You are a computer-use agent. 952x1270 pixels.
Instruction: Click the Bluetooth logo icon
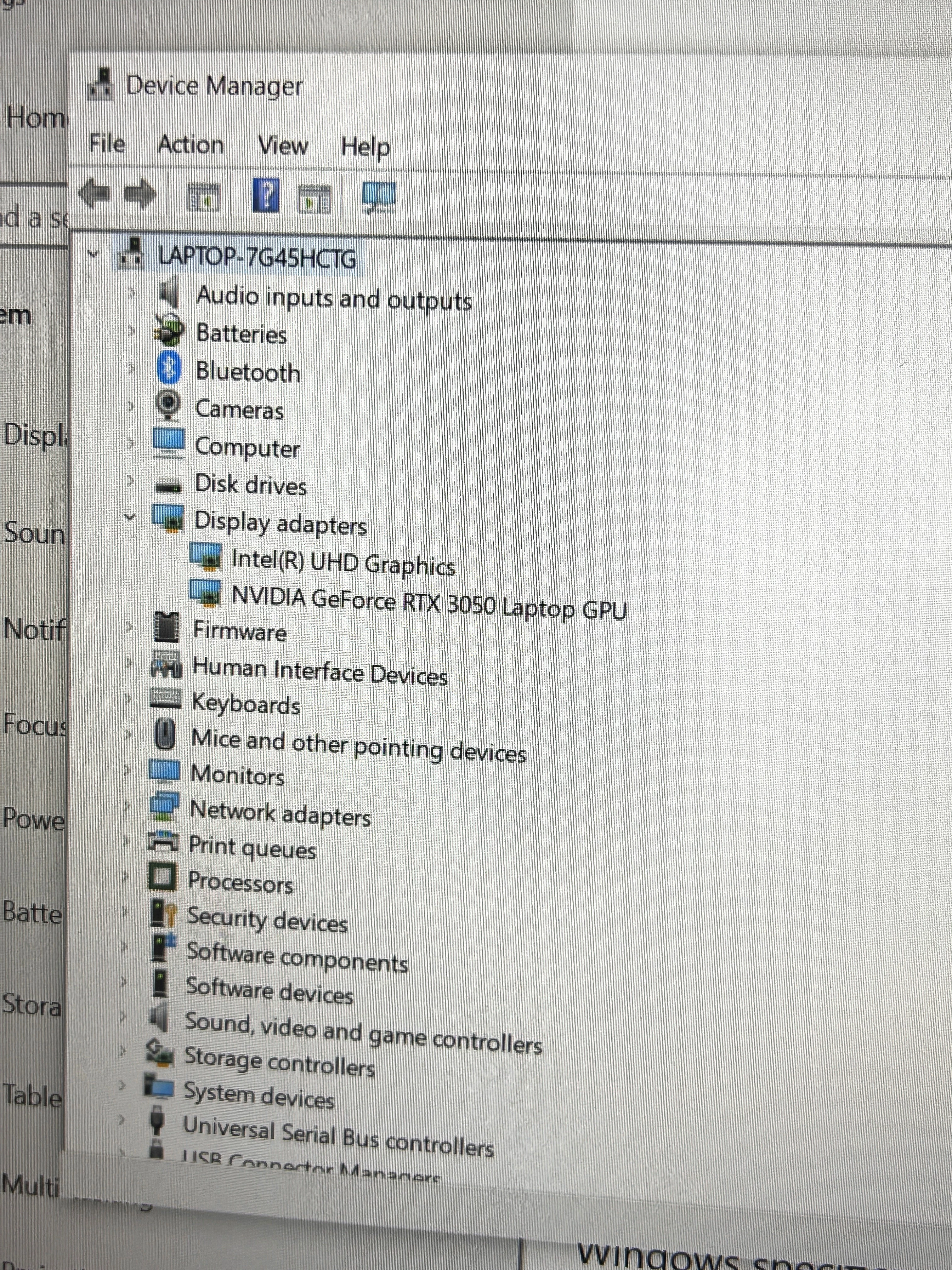pyautogui.click(x=169, y=368)
